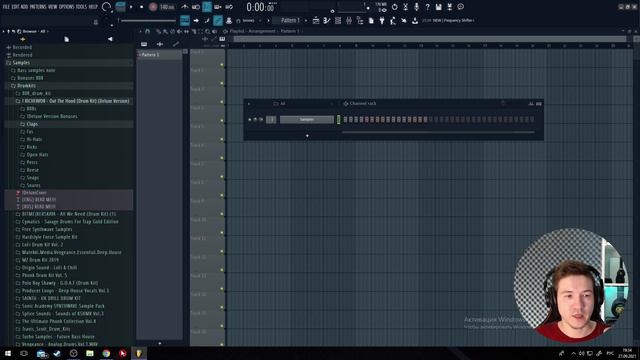Add a channel with the plus button
The image size is (640, 360).
coord(307,136)
